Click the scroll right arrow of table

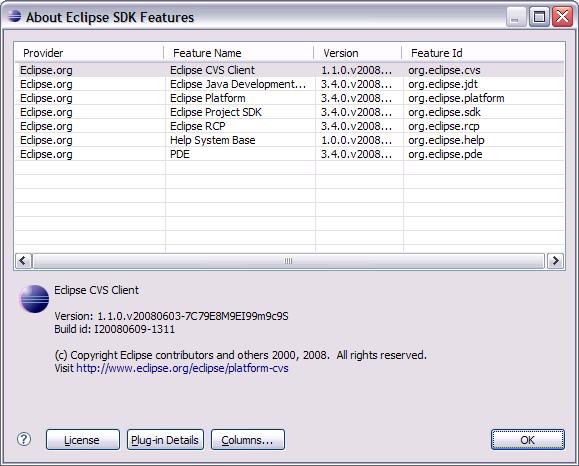tap(555, 261)
